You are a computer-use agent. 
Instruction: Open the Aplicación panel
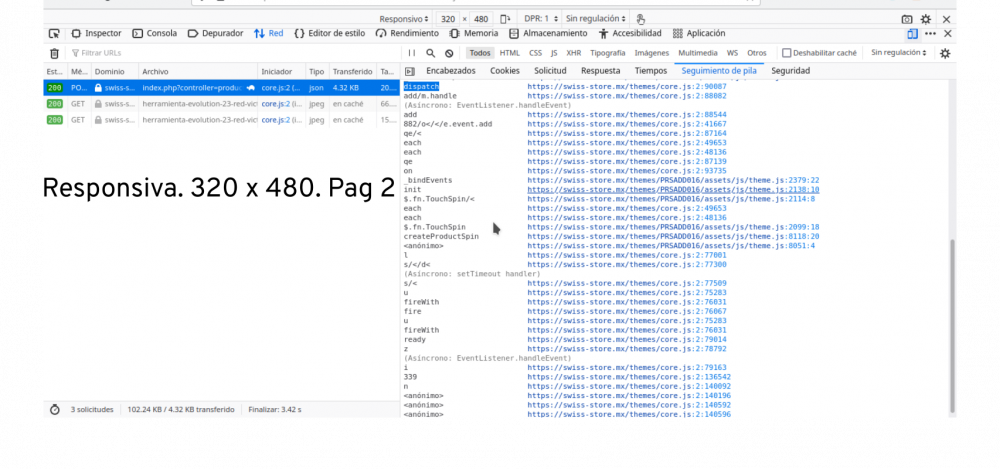tap(699, 33)
